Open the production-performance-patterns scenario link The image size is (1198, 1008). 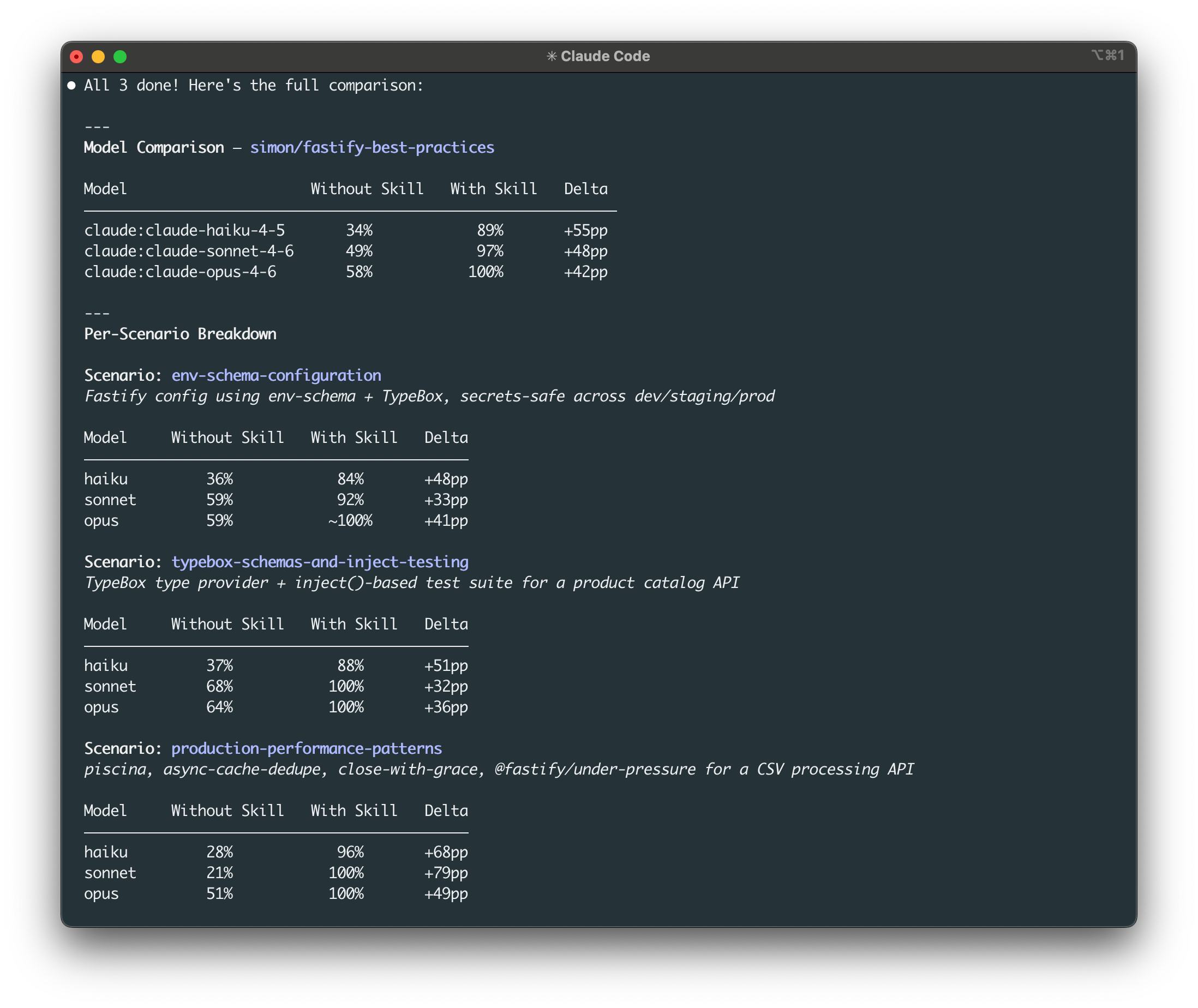[307, 748]
